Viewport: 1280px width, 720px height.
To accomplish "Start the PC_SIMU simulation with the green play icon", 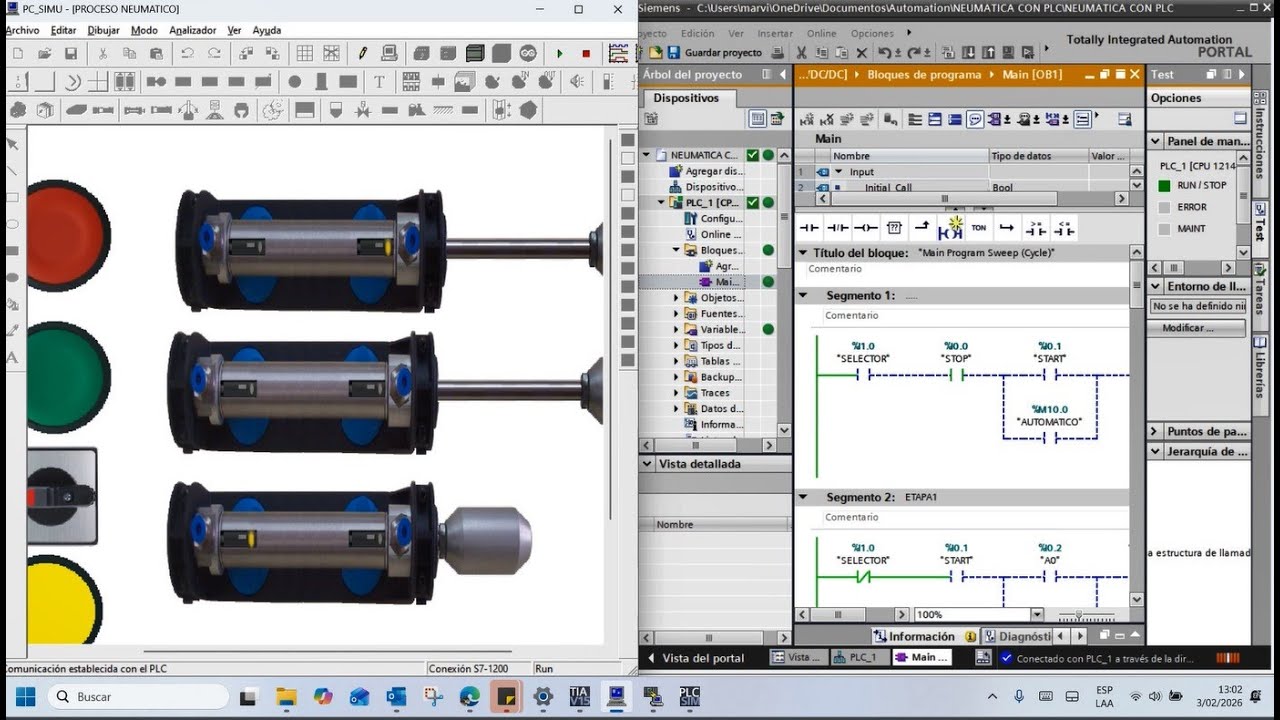I will pyautogui.click(x=559, y=53).
